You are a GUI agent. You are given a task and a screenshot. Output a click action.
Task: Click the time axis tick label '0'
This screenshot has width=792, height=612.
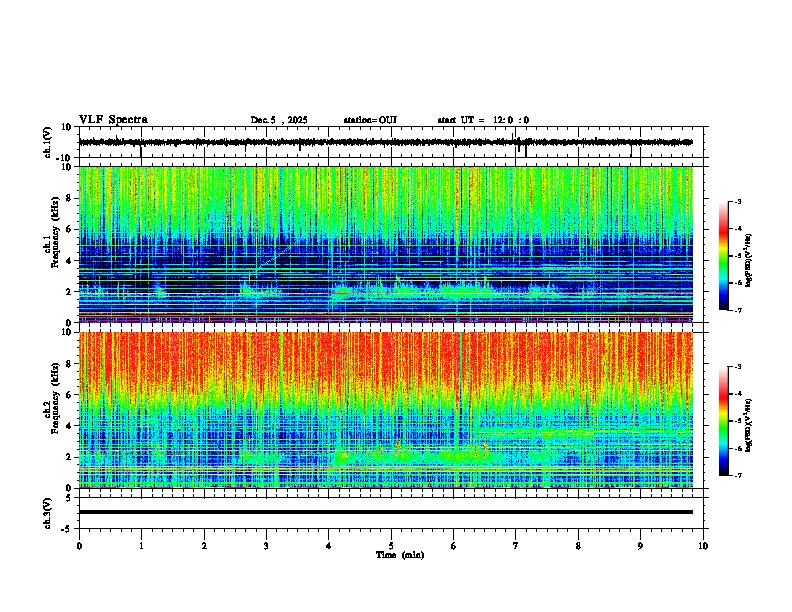pos(79,546)
